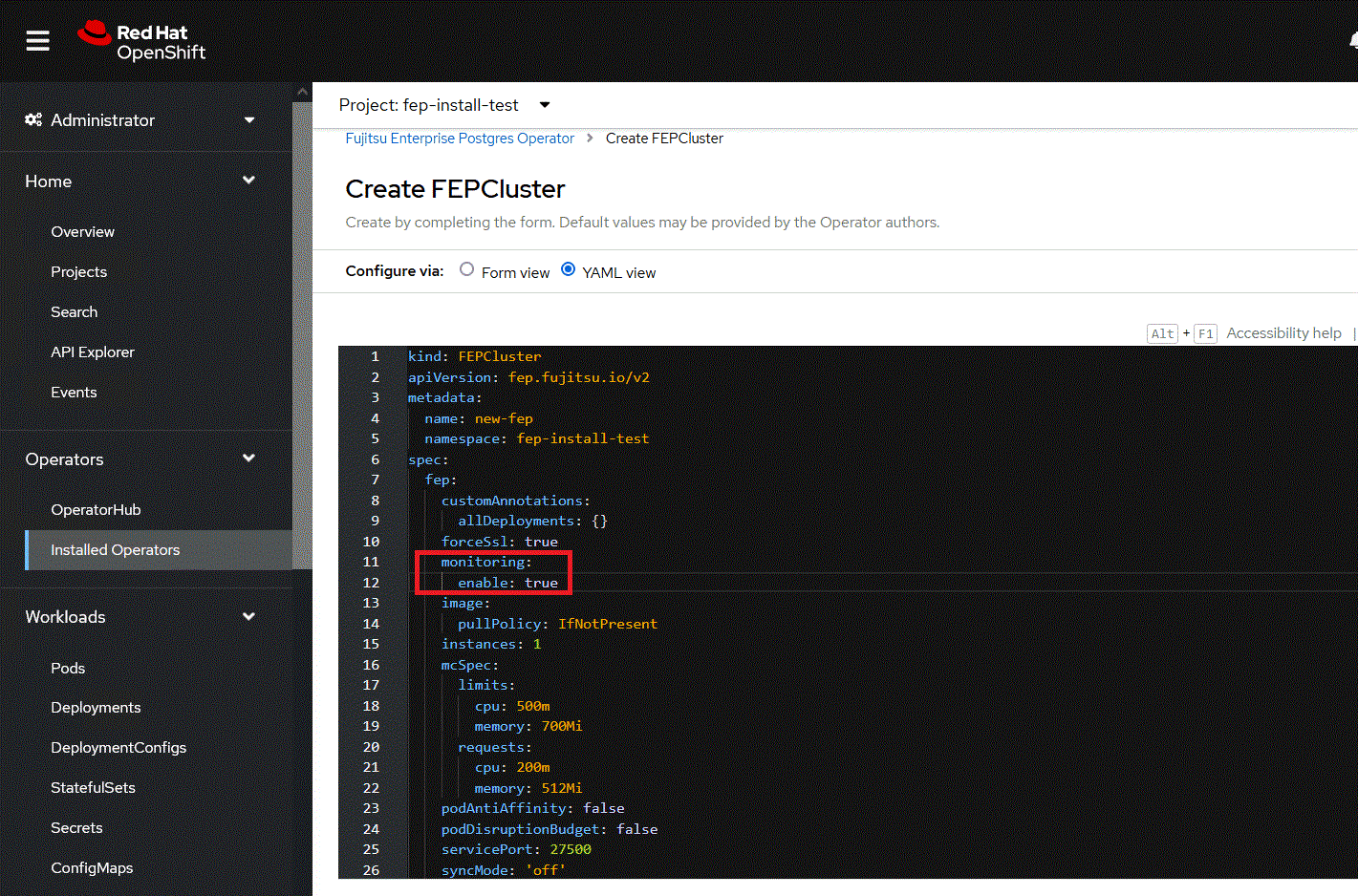
Task: Click the Administrator perspective gear icon
Action: coord(33,119)
